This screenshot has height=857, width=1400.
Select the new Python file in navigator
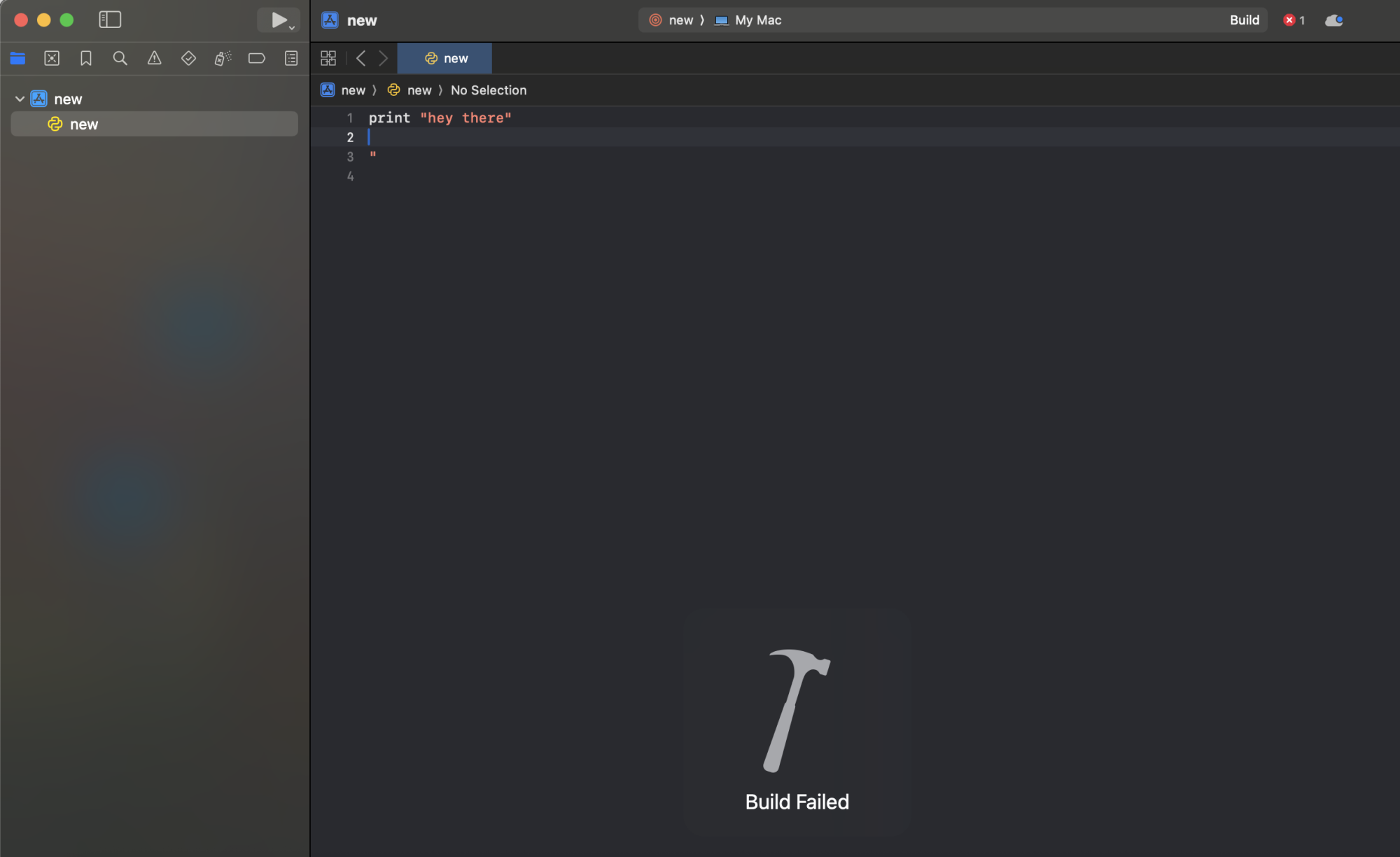point(84,124)
